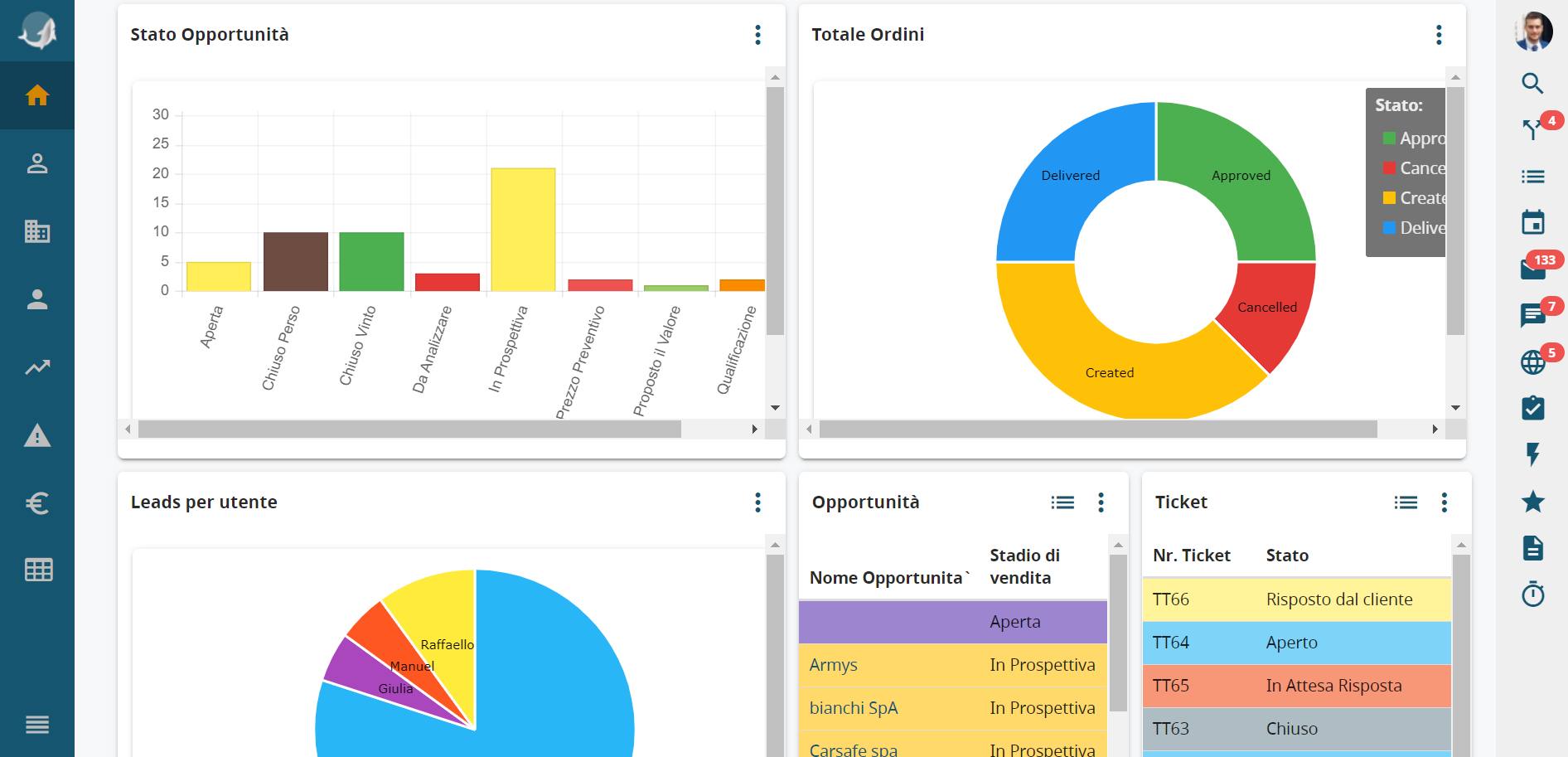This screenshot has height=757, width=1568.
Task: Open the grid table icon in sidebar
Action: point(38,570)
